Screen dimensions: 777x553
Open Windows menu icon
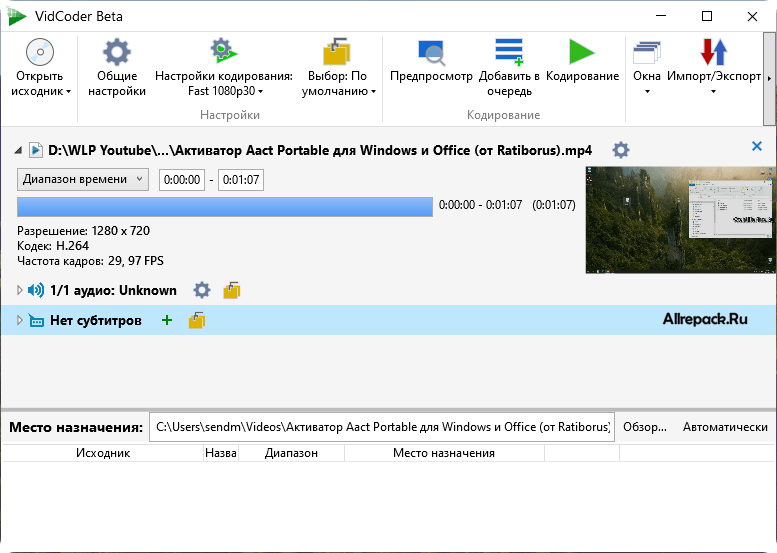[647, 53]
